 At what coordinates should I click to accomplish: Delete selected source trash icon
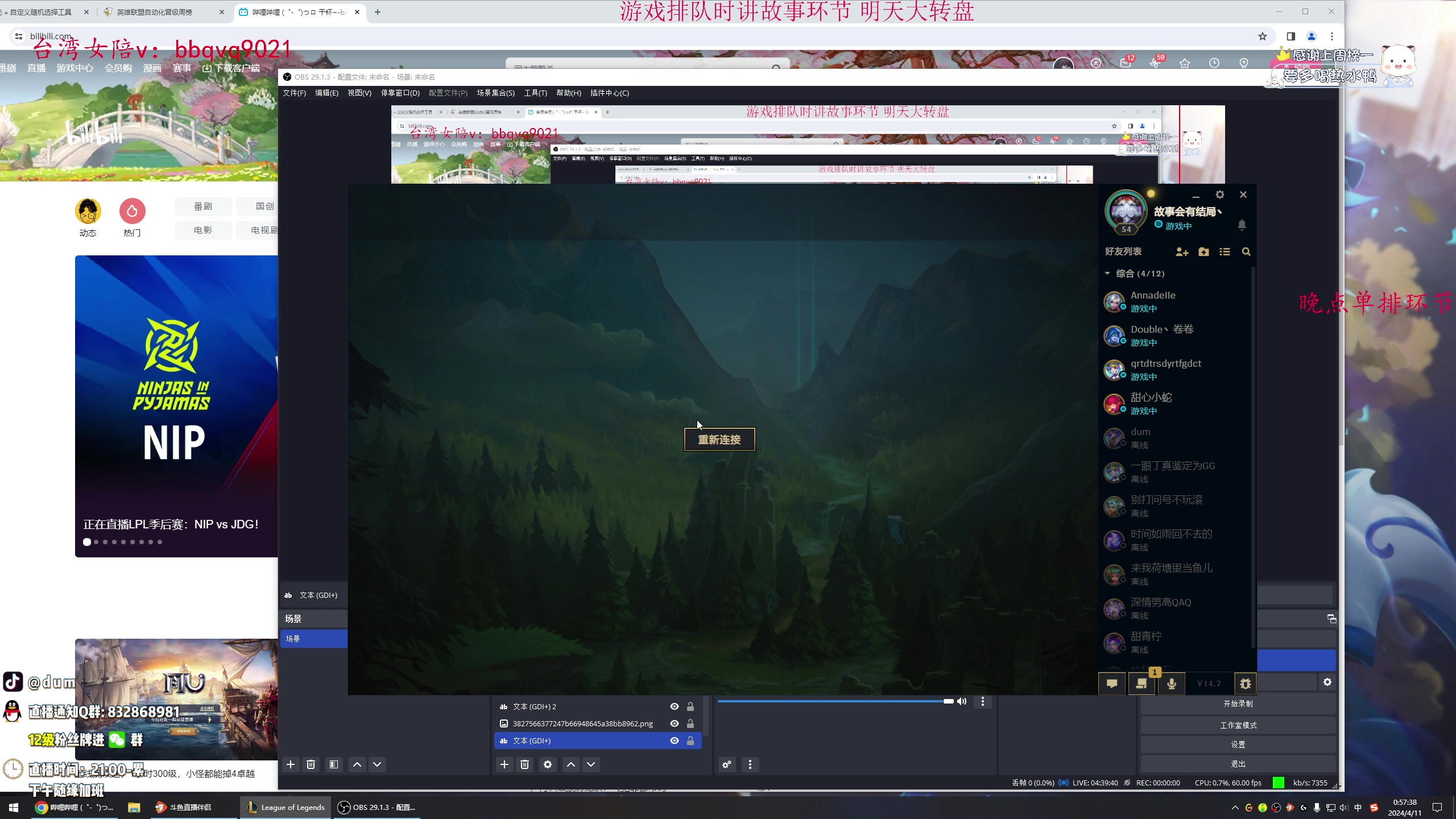coord(524,764)
